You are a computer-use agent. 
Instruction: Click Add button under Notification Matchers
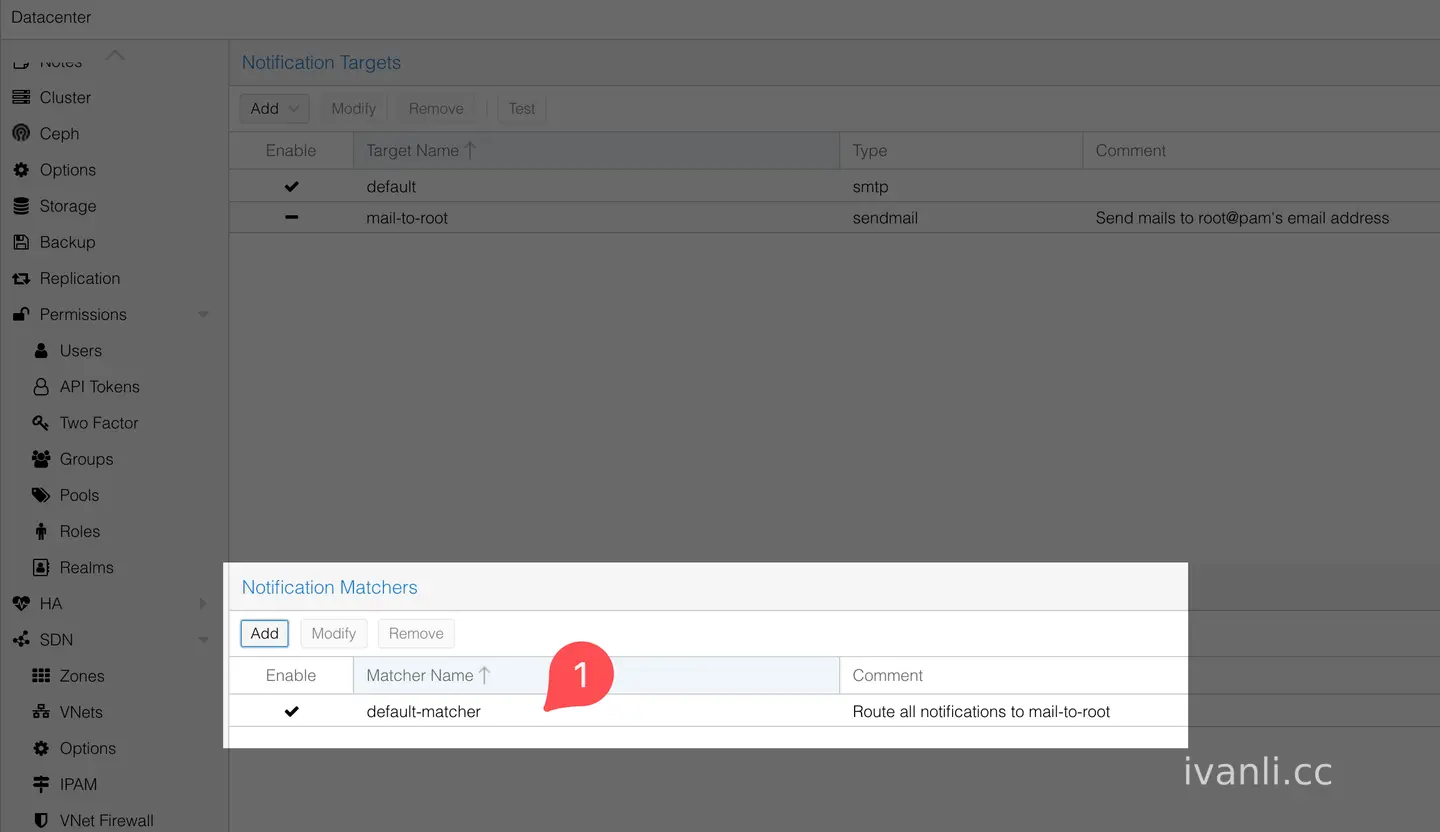pos(265,634)
